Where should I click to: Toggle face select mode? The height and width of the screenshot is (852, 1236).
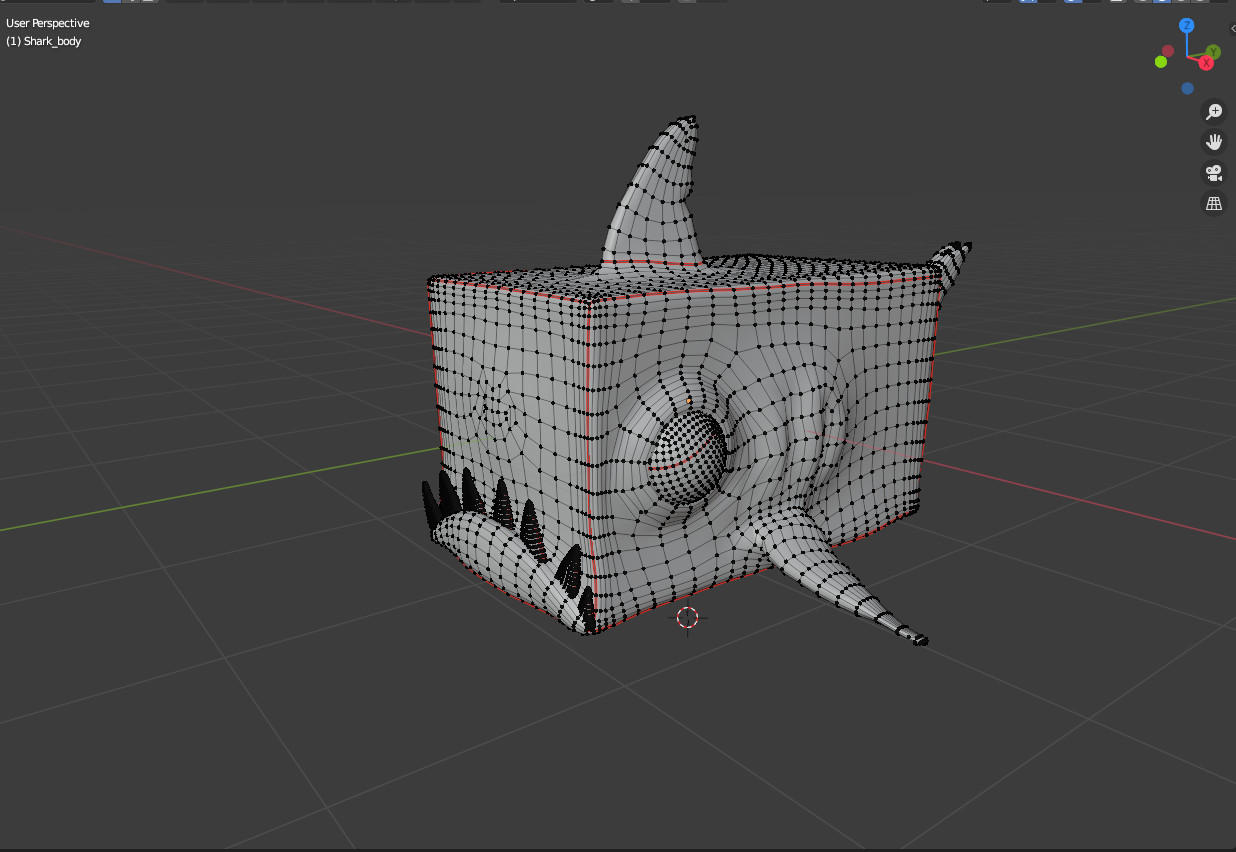(x=149, y=4)
